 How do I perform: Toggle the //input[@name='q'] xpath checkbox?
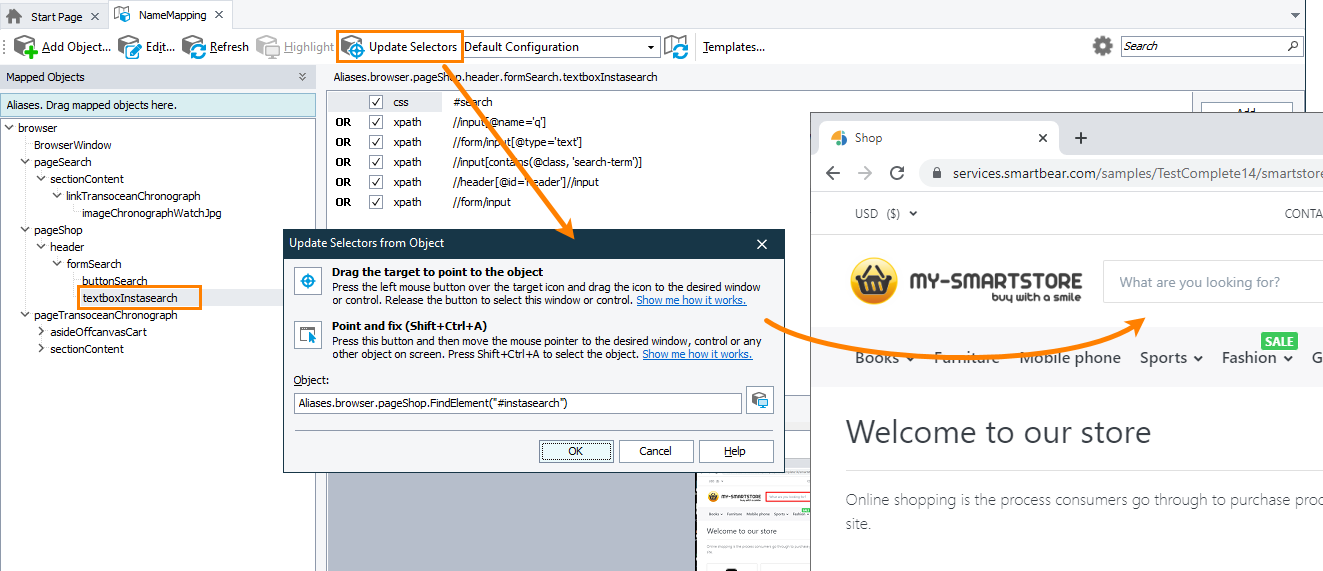coord(376,122)
